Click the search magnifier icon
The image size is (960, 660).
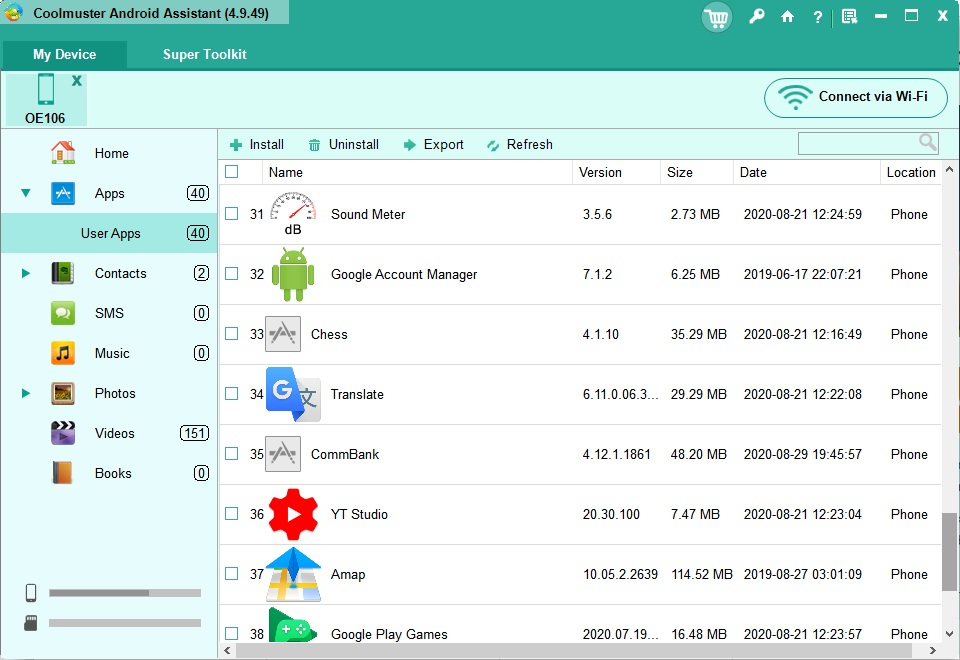pyautogui.click(x=928, y=143)
